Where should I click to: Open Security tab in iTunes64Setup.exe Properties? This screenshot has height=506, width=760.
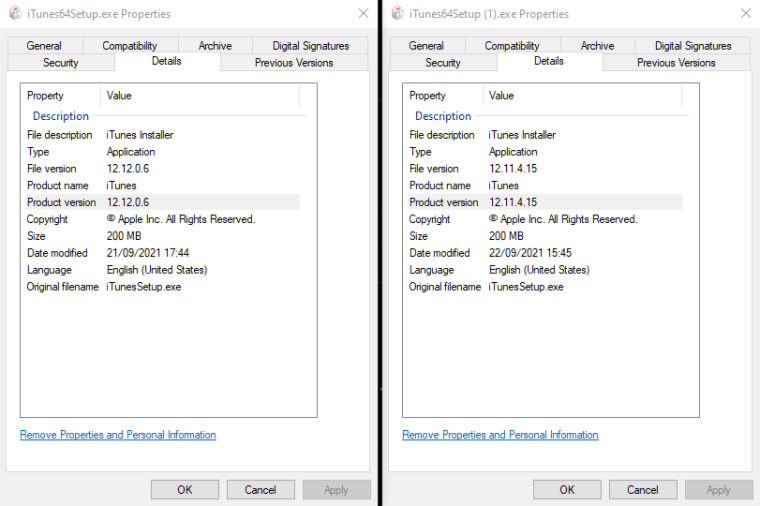pos(61,63)
